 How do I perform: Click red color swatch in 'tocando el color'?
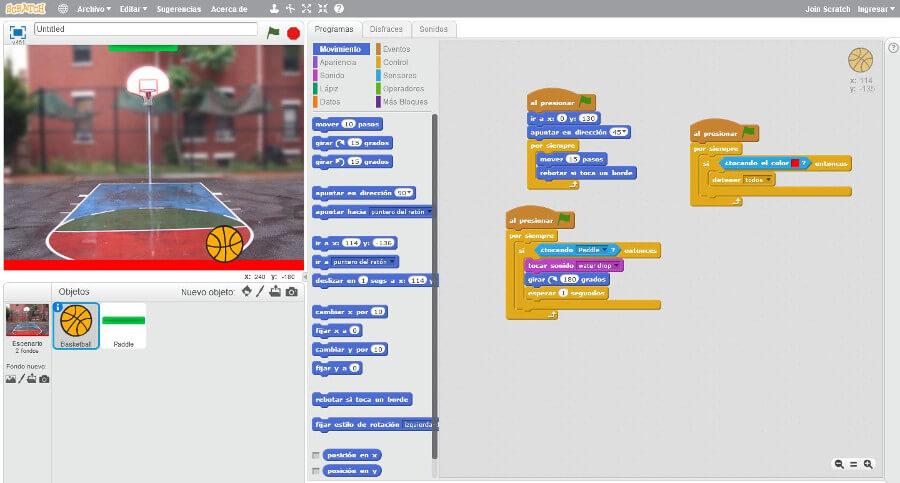(795, 163)
